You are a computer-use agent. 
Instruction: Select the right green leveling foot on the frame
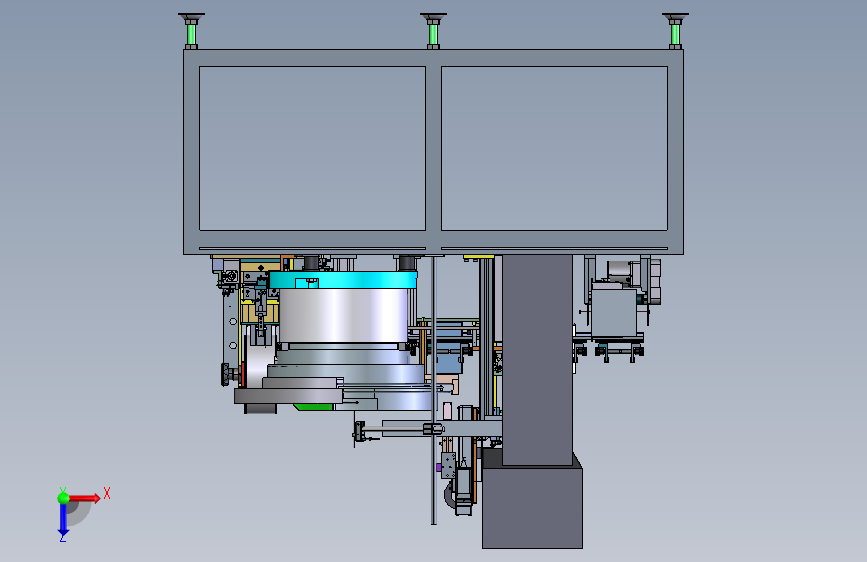point(675,32)
